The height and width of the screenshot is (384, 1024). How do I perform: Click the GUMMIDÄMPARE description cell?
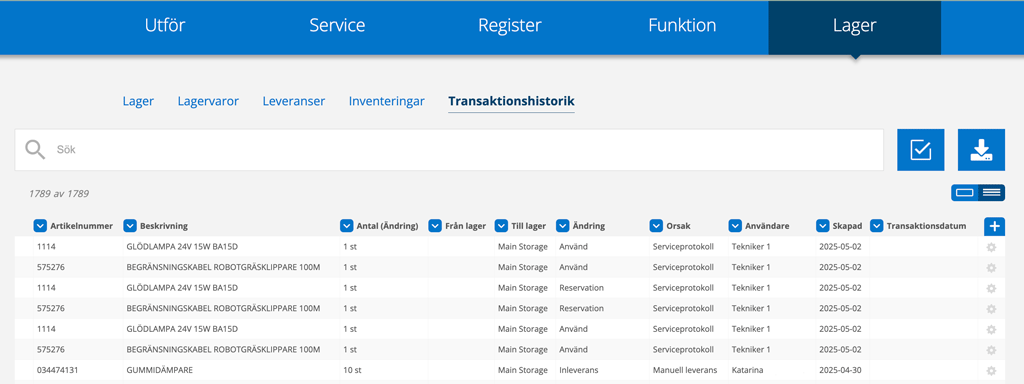click(x=159, y=370)
